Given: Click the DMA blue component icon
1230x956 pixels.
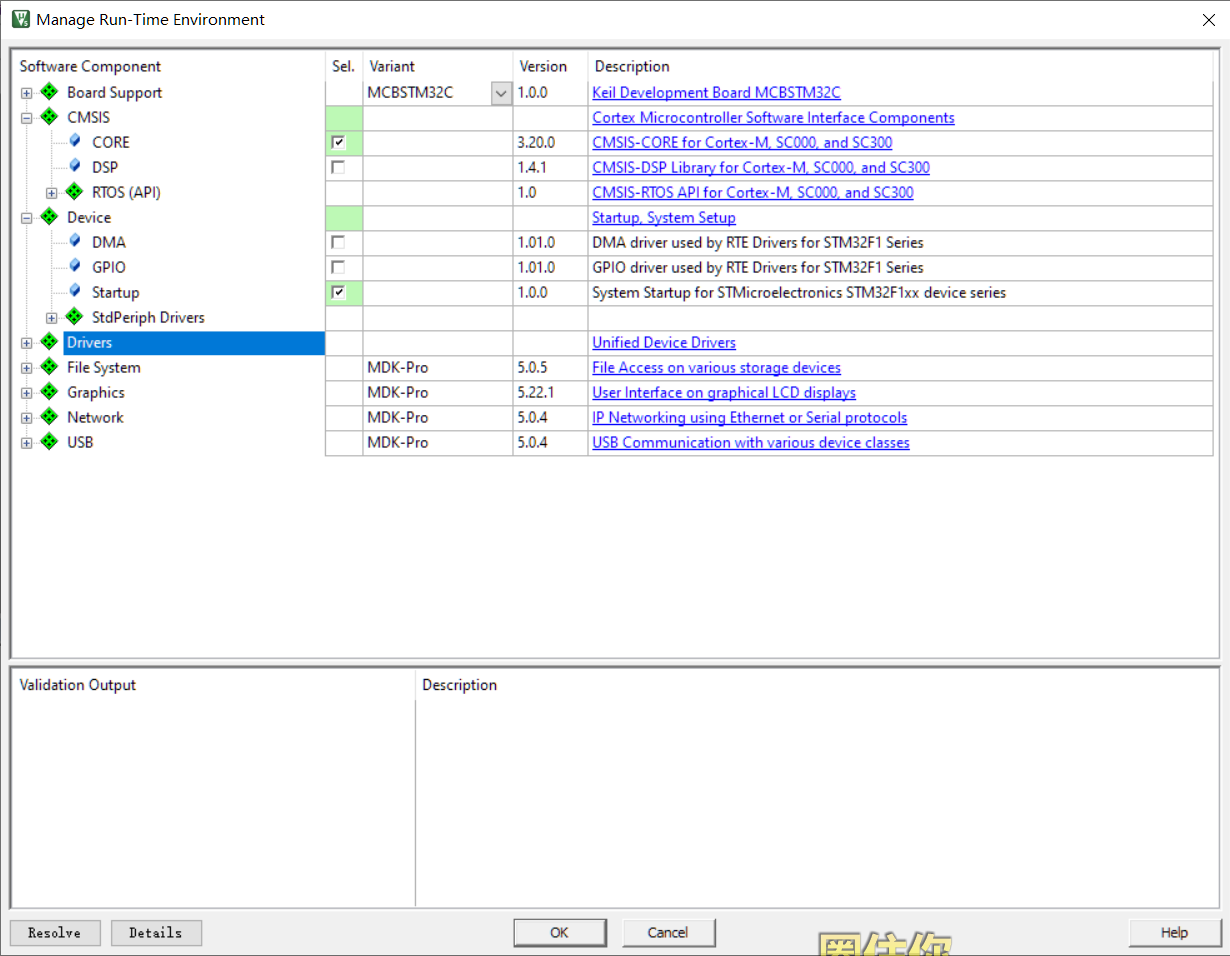Looking at the screenshot, I should (75, 241).
